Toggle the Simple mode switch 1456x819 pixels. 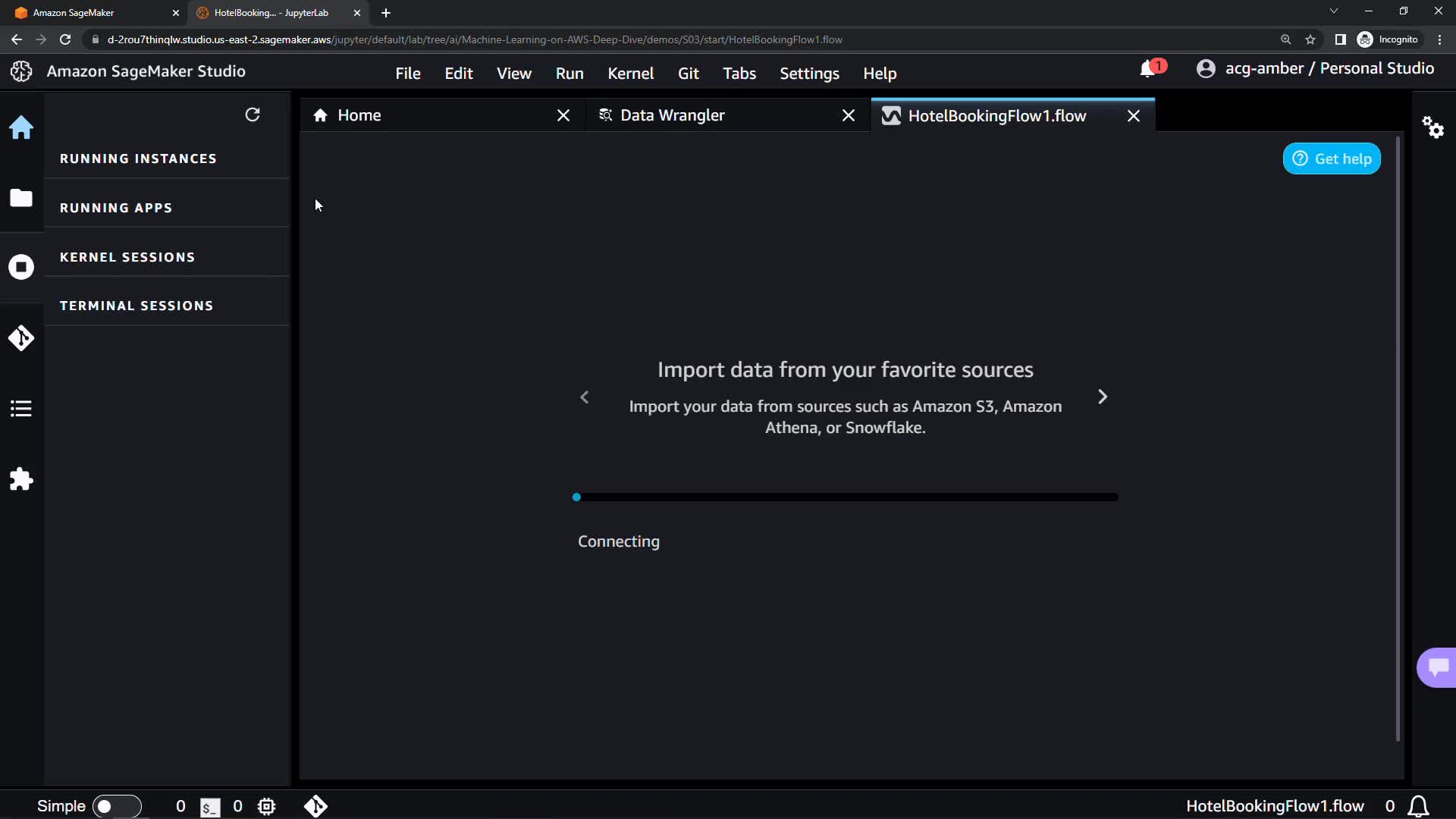116,806
